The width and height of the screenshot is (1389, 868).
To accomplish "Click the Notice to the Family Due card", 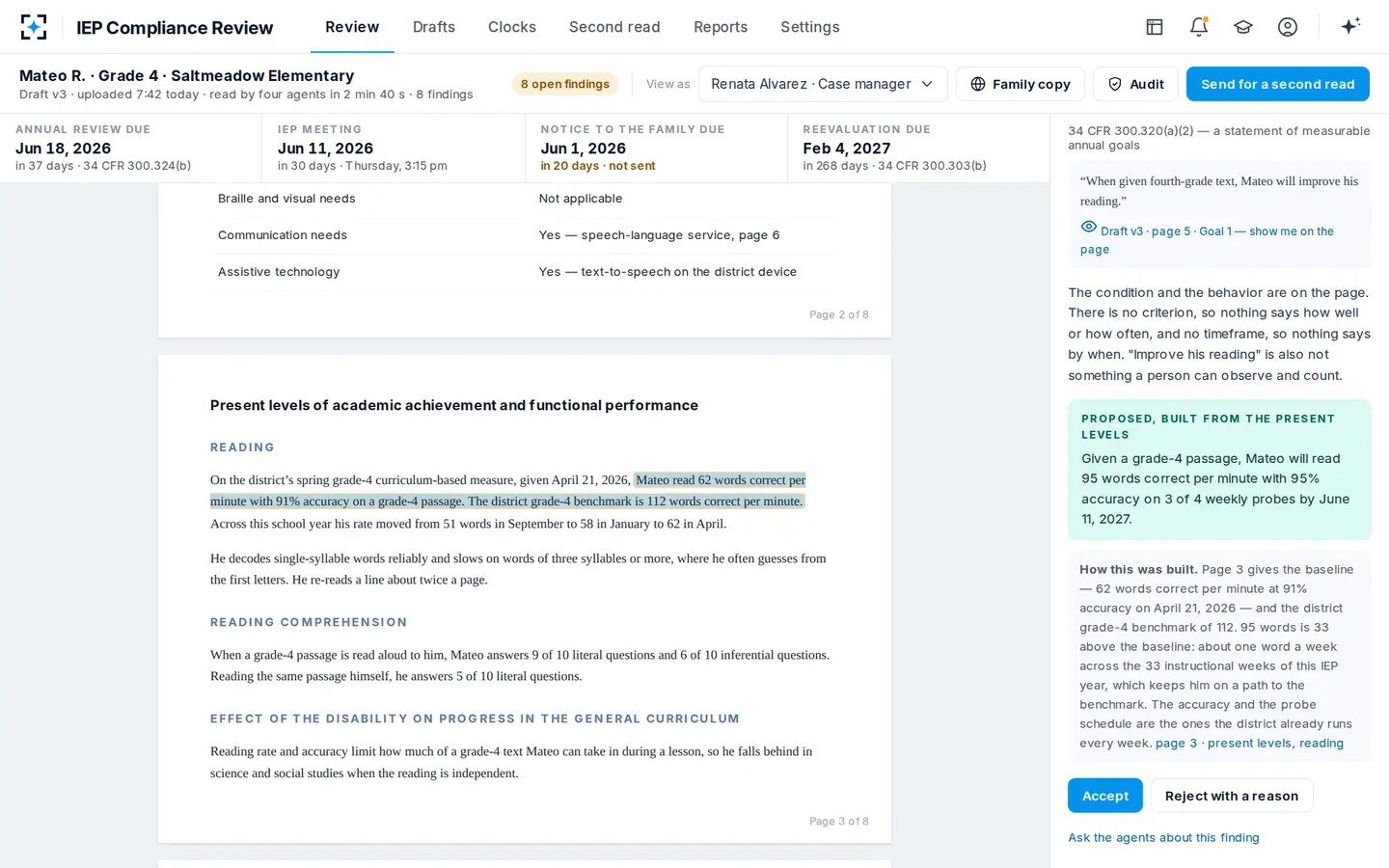I will click(x=656, y=148).
